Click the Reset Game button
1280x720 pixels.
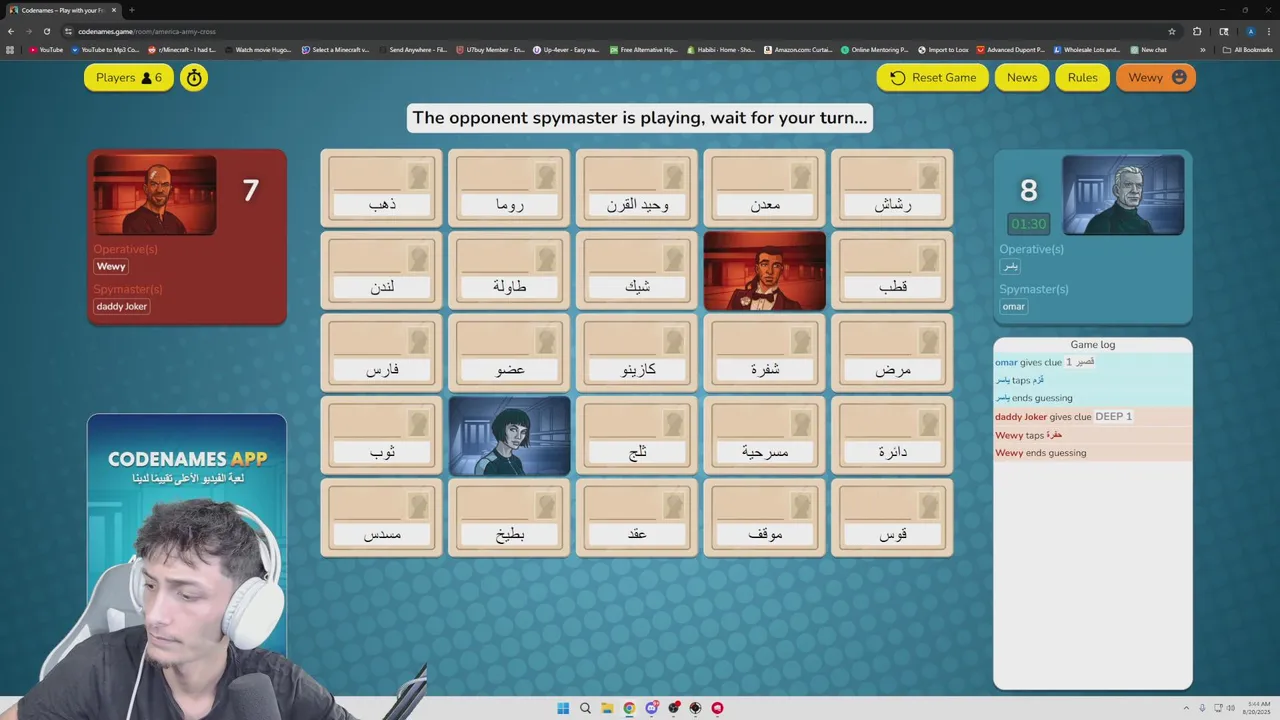coord(933,77)
